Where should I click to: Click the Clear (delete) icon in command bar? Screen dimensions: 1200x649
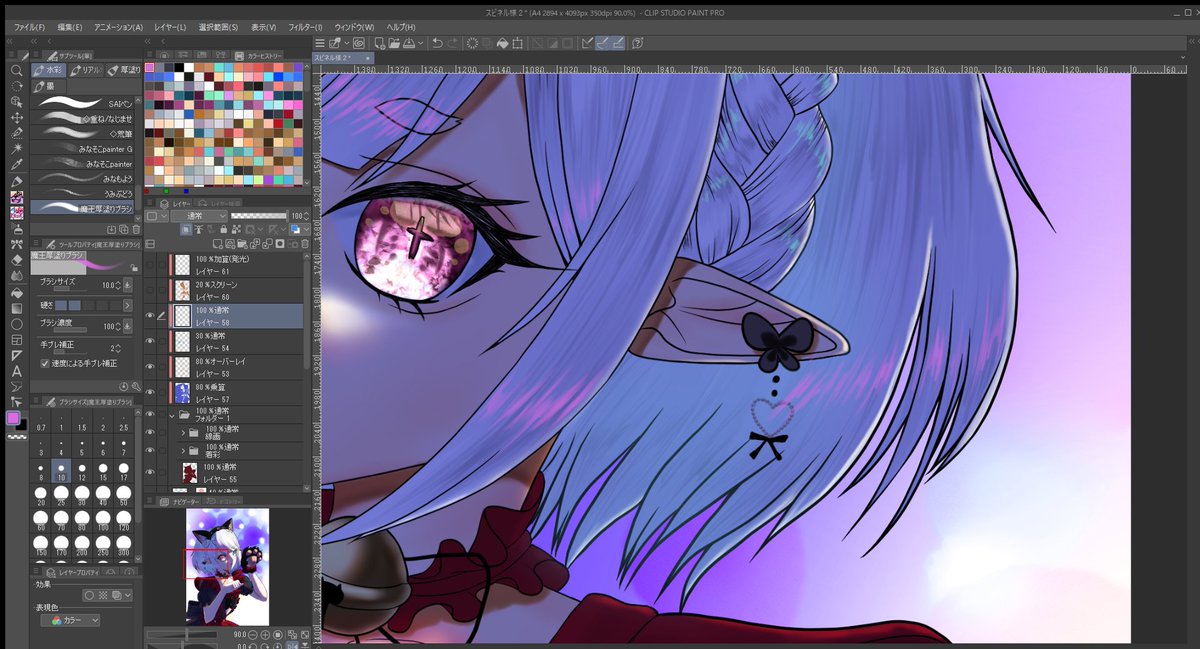pos(472,43)
